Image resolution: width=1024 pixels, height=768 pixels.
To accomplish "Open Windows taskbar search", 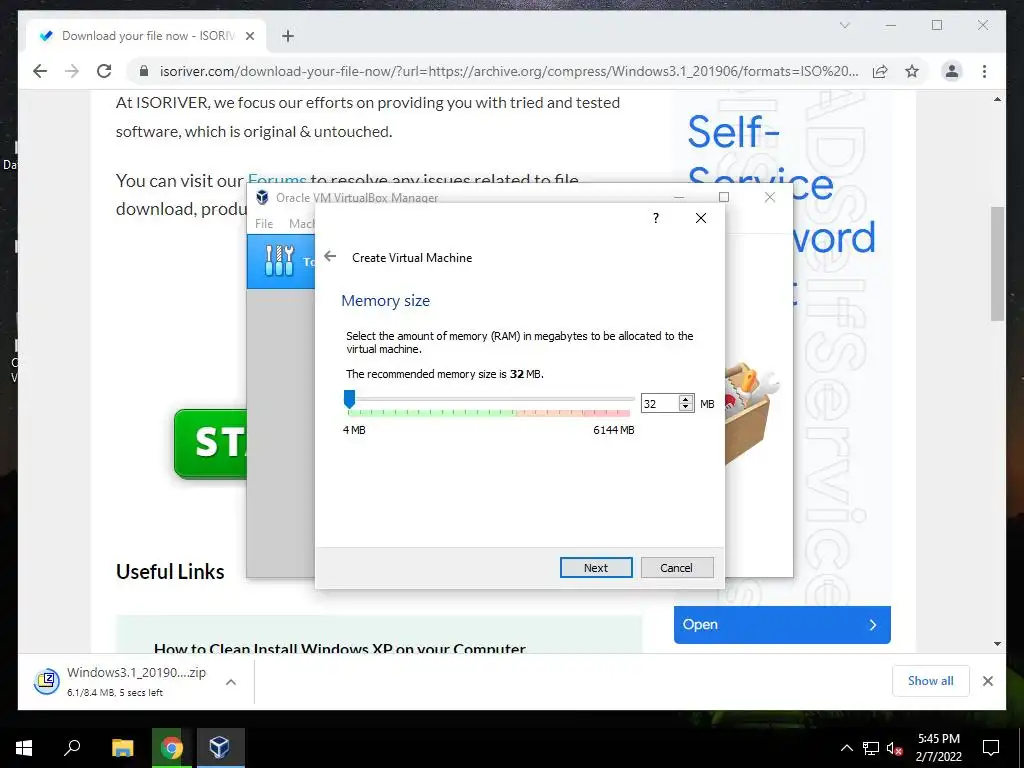I will tap(72, 748).
